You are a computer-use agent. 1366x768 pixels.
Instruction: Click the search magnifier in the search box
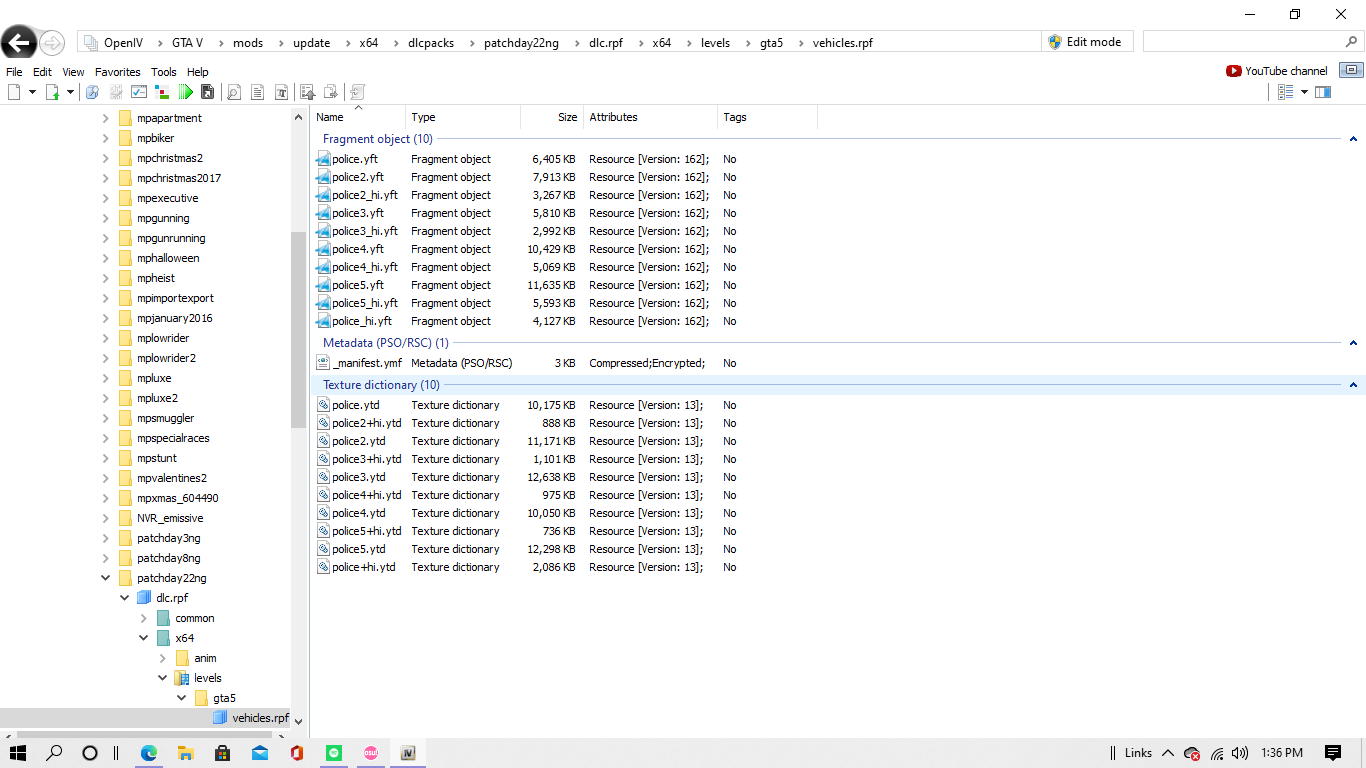1351,42
